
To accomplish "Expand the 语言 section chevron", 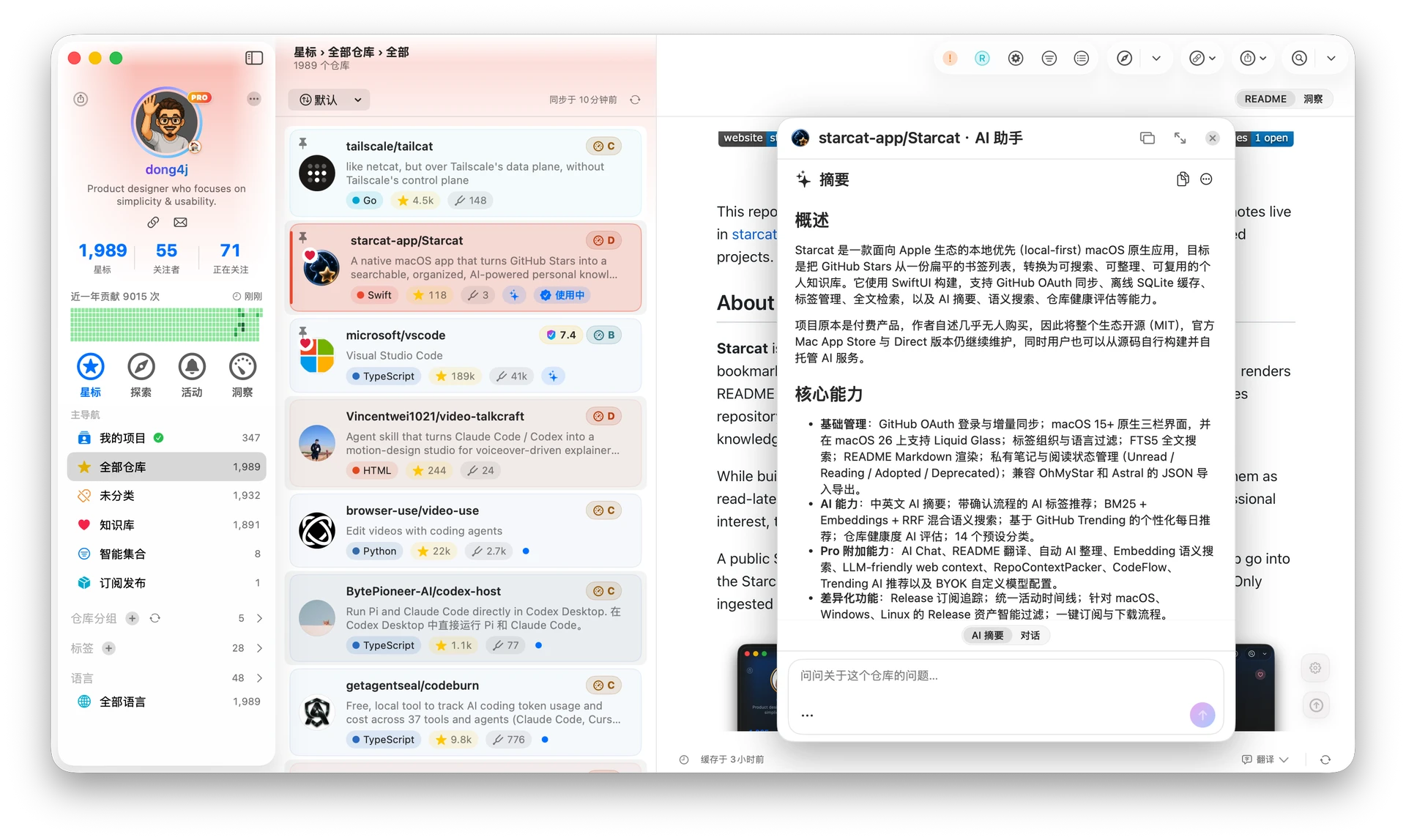I will click(259, 678).
